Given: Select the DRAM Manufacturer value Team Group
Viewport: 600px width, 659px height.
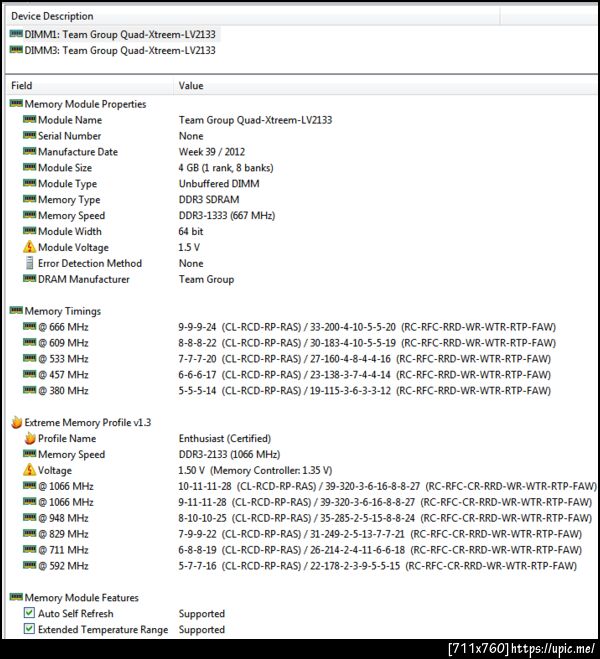Looking at the screenshot, I should click(206, 279).
